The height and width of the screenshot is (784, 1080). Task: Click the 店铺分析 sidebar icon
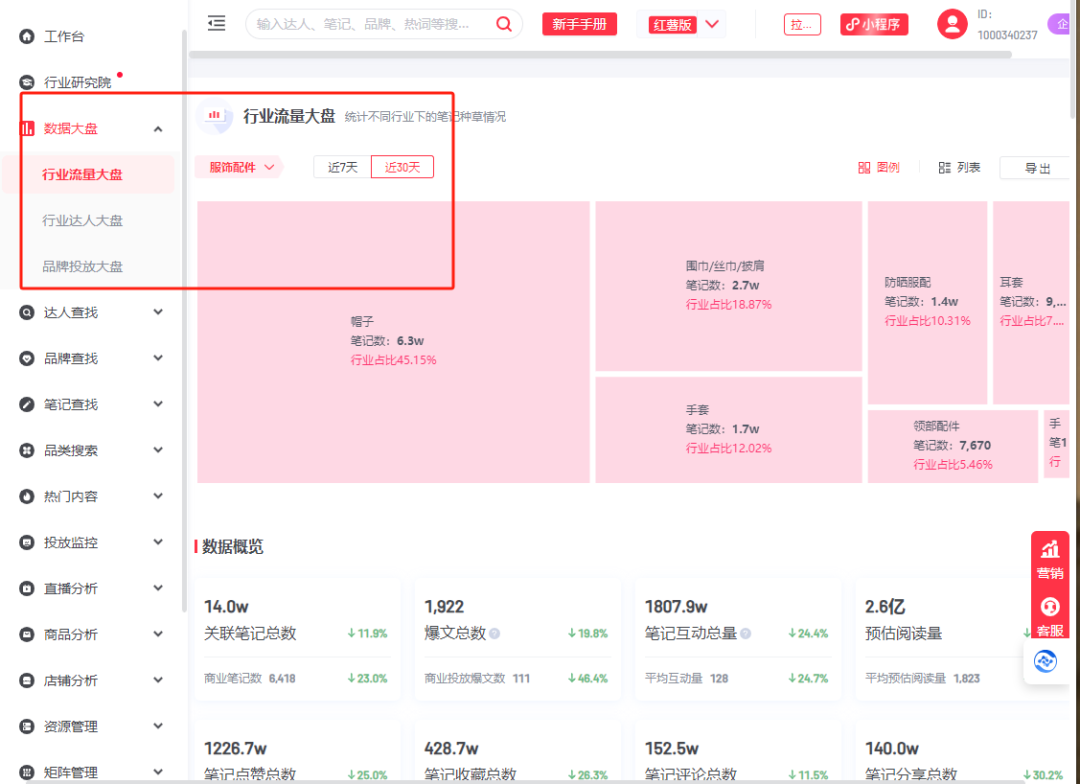(26, 681)
